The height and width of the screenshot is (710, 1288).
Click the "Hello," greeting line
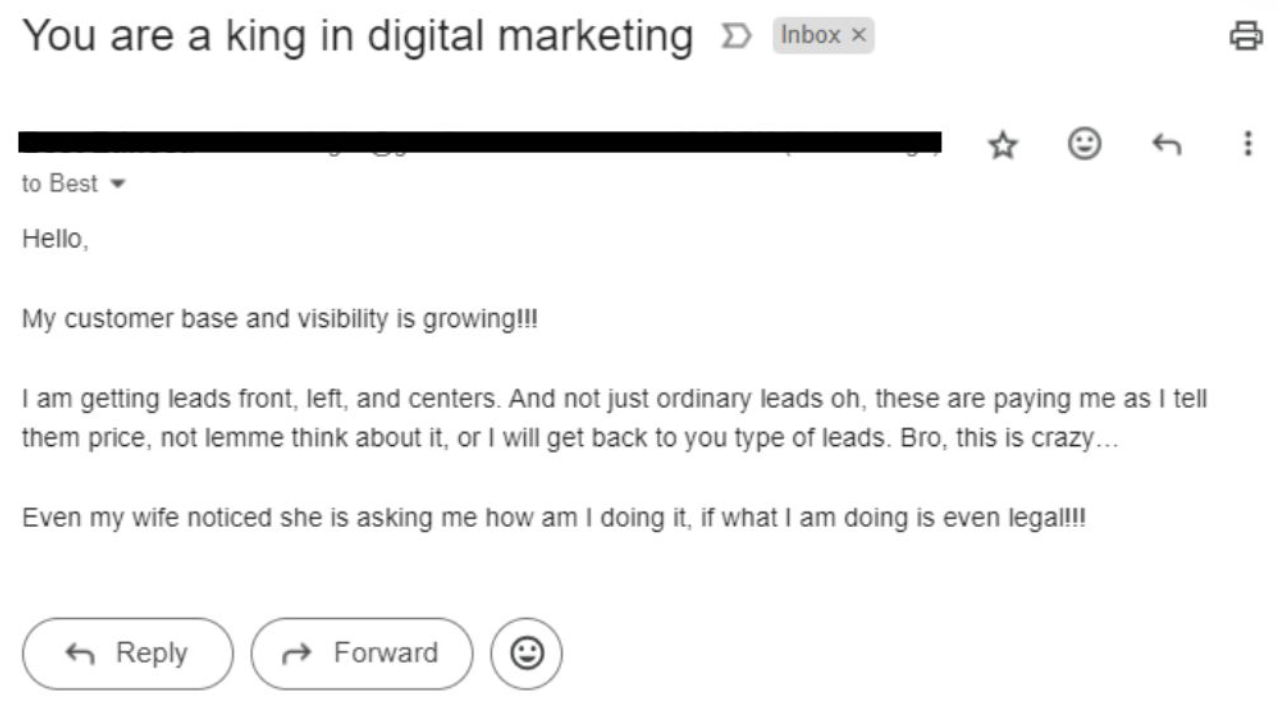pyautogui.click(x=55, y=240)
